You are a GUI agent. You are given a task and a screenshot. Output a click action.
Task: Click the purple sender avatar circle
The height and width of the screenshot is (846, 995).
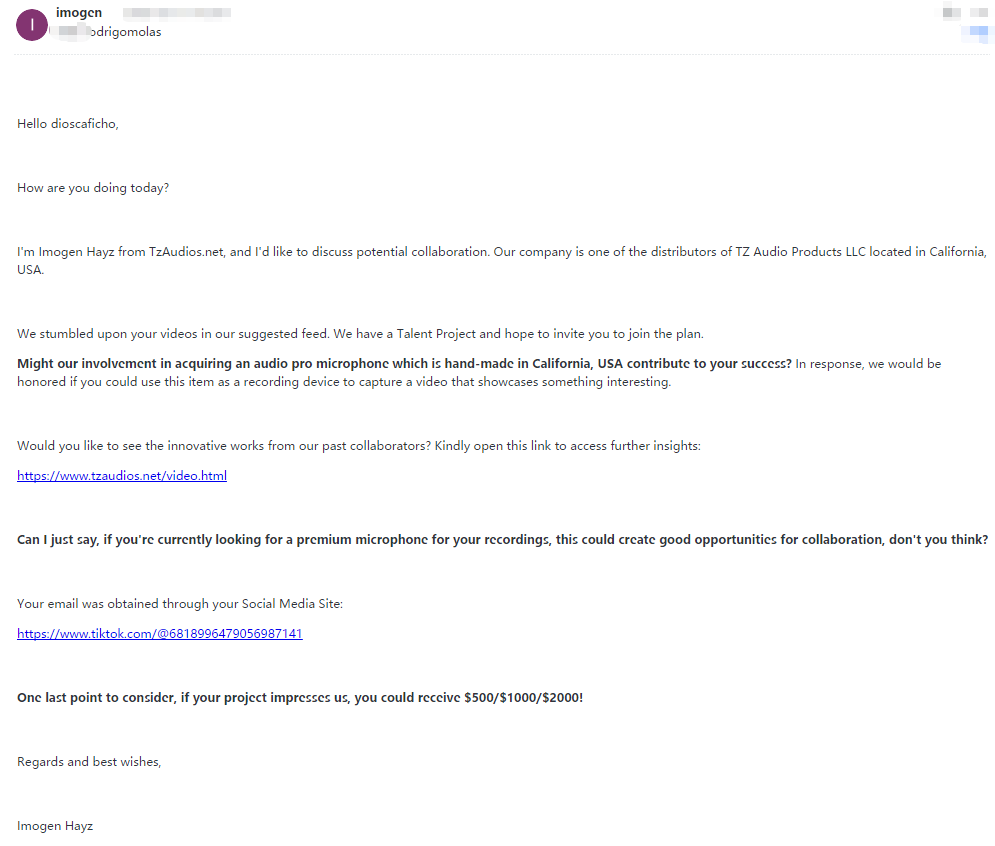tap(32, 25)
